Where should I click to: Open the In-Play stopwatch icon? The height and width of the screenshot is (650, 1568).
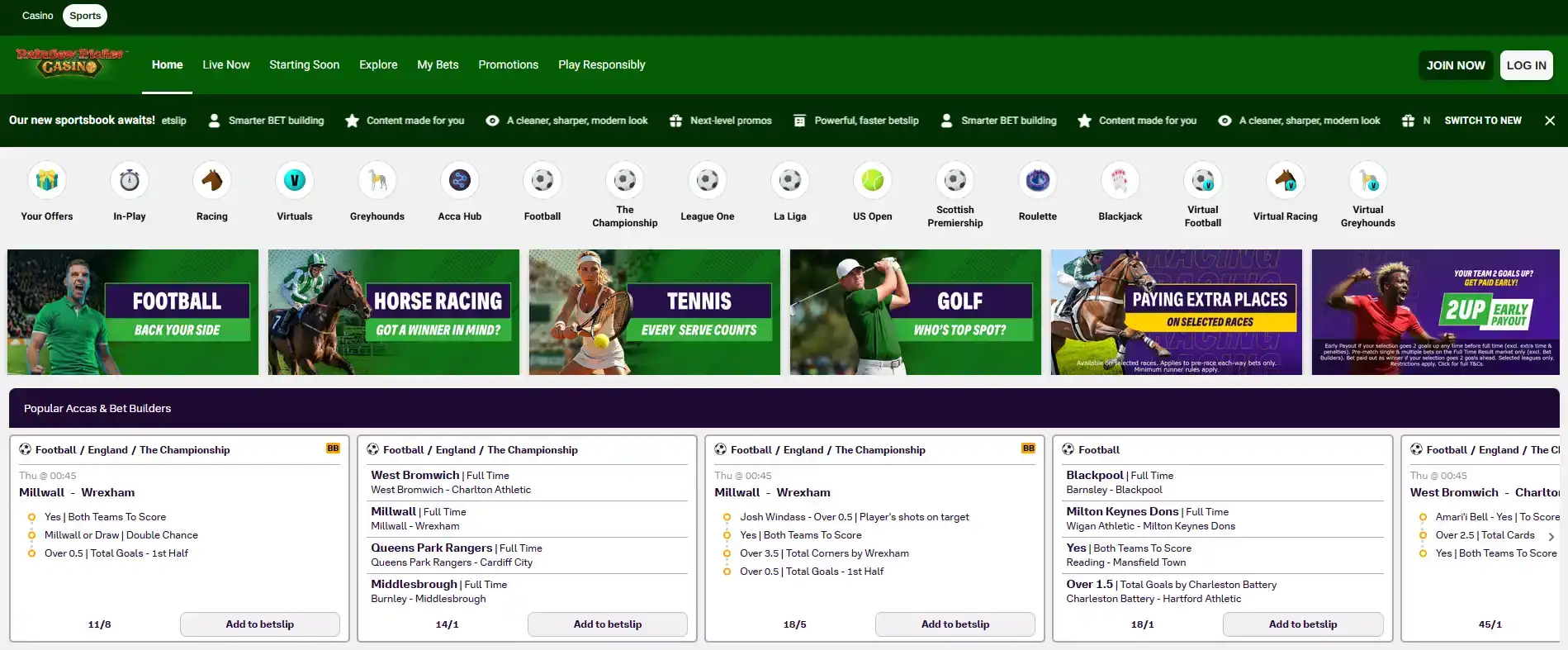pos(130,180)
